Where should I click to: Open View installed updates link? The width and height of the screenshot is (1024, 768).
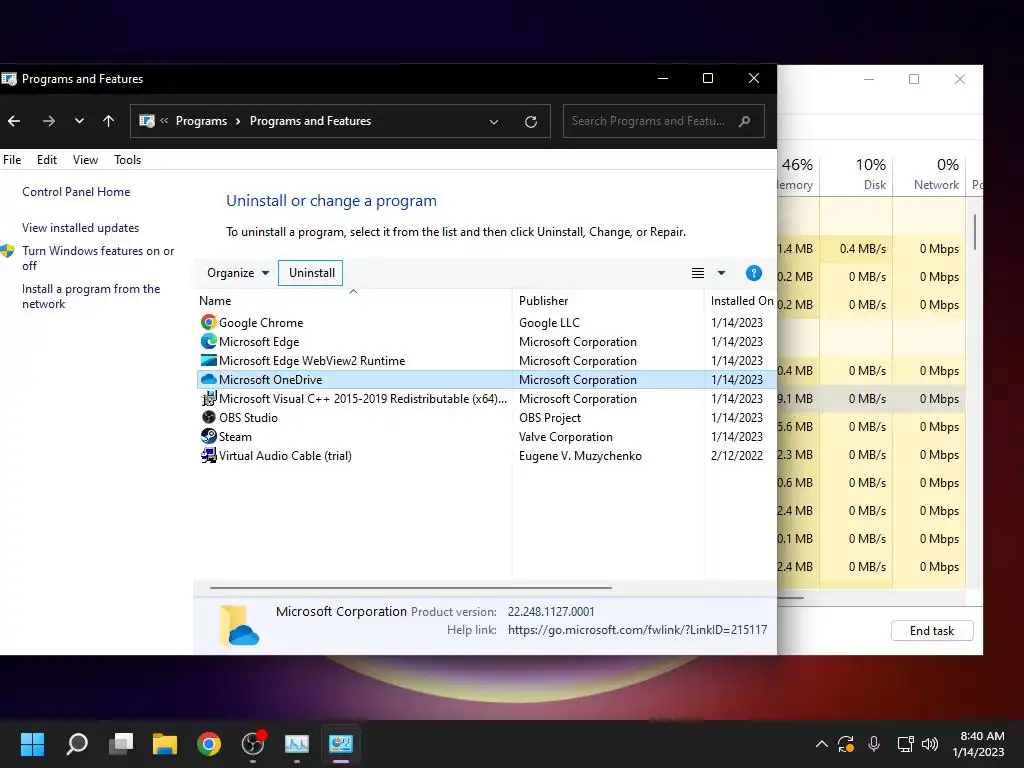[x=80, y=228]
